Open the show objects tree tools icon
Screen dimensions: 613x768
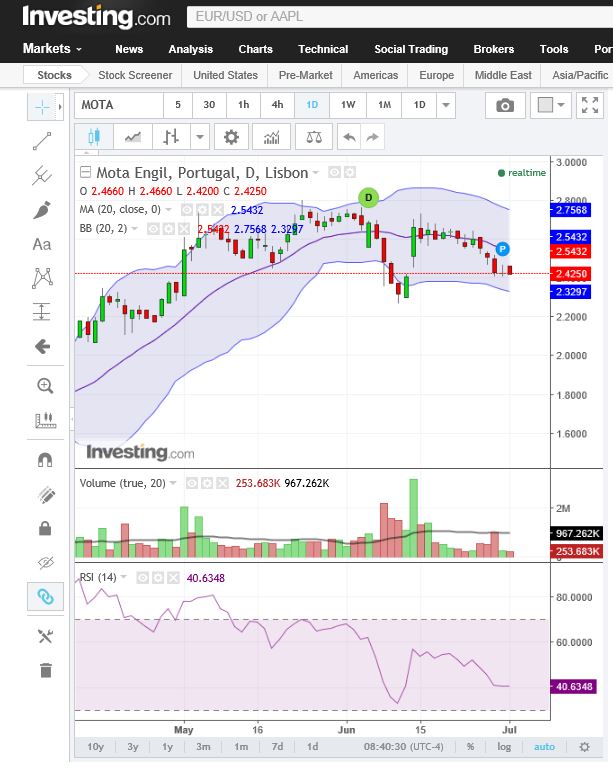click(45, 636)
